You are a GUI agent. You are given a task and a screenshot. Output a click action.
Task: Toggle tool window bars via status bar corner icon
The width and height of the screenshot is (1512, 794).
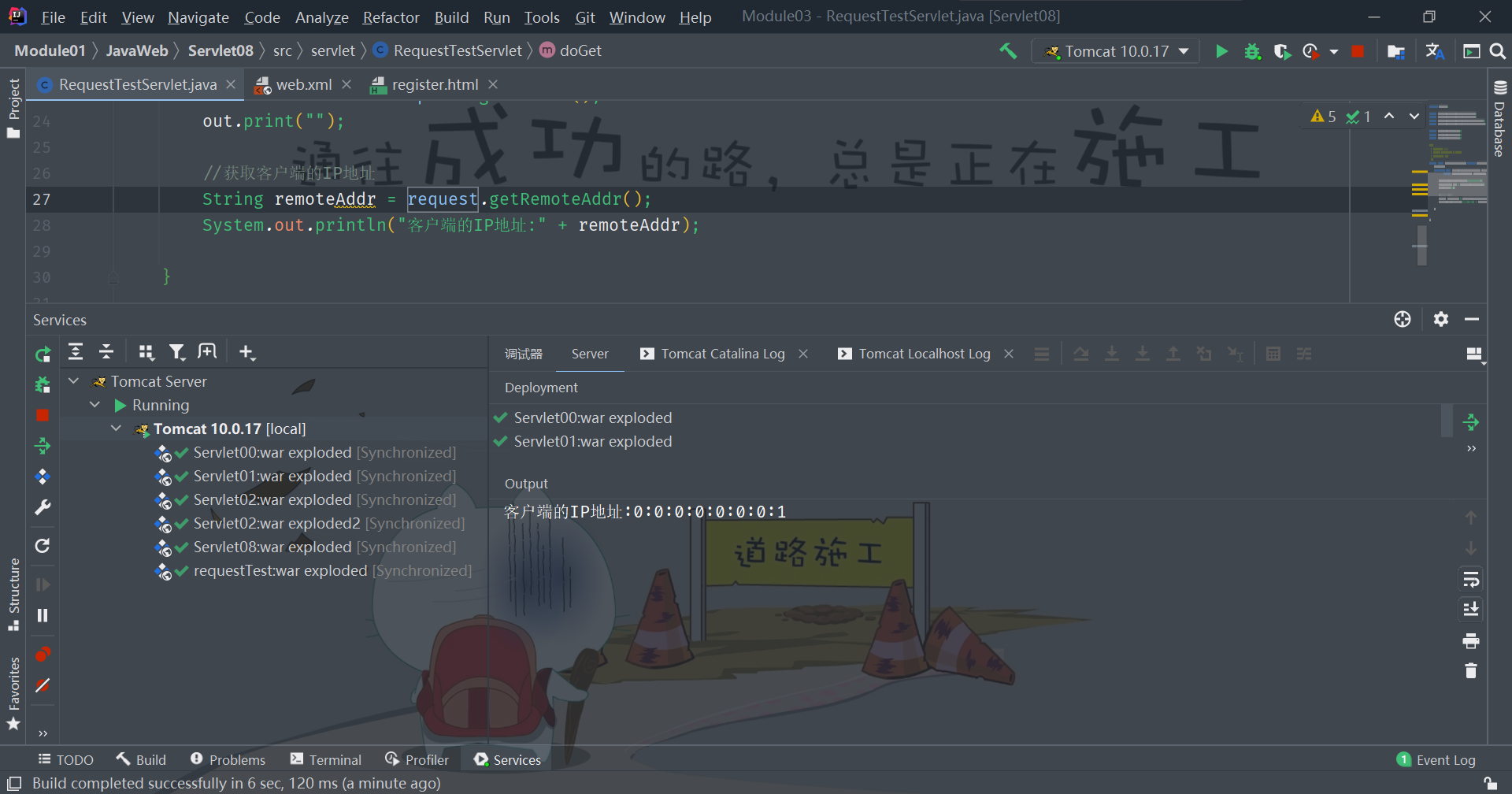[x=14, y=783]
